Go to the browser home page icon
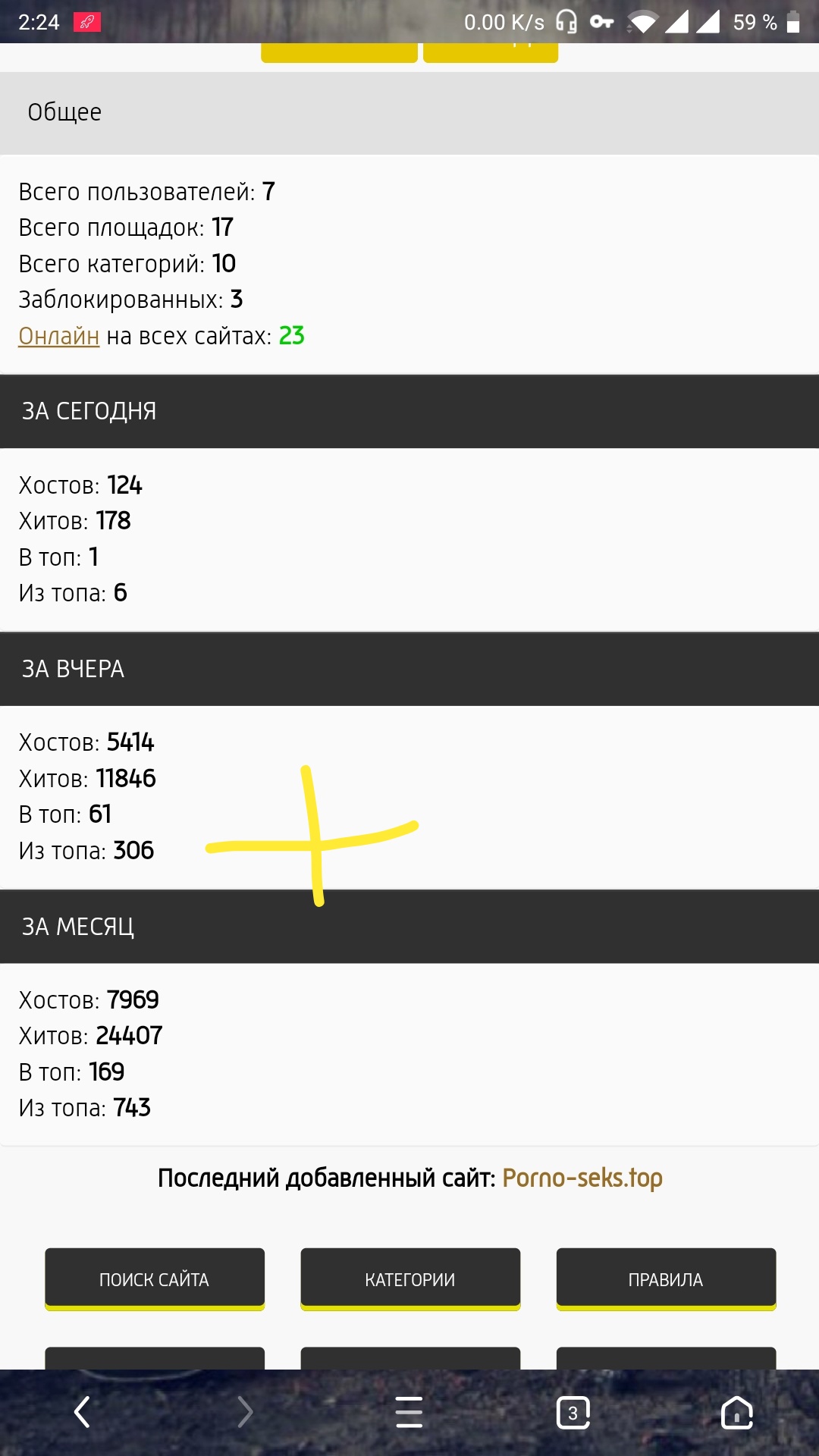Viewport: 819px width, 1456px height. (x=736, y=1412)
